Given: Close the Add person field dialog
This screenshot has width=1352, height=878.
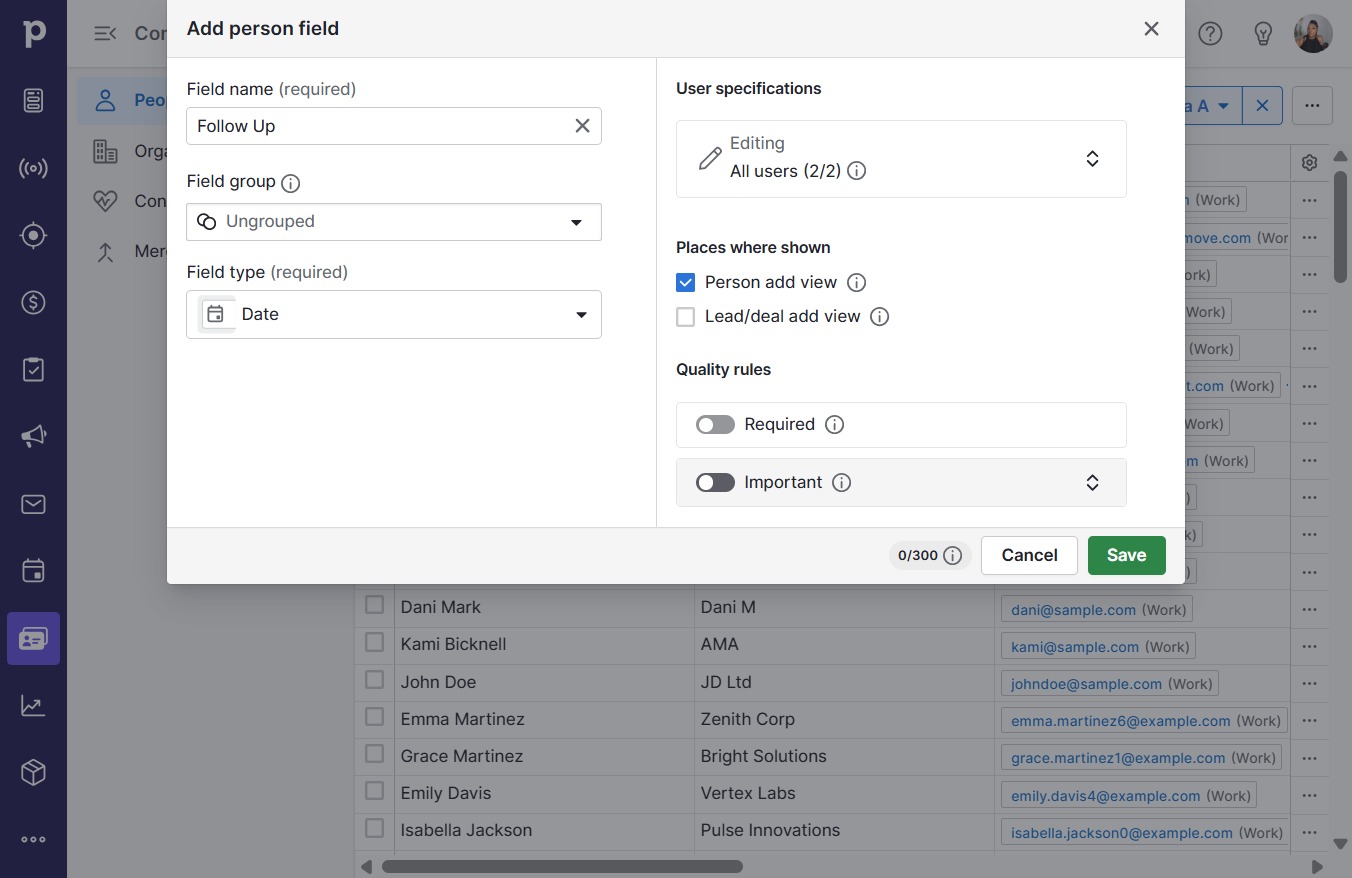Looking at the screenshot, I should pos(1151,29).
